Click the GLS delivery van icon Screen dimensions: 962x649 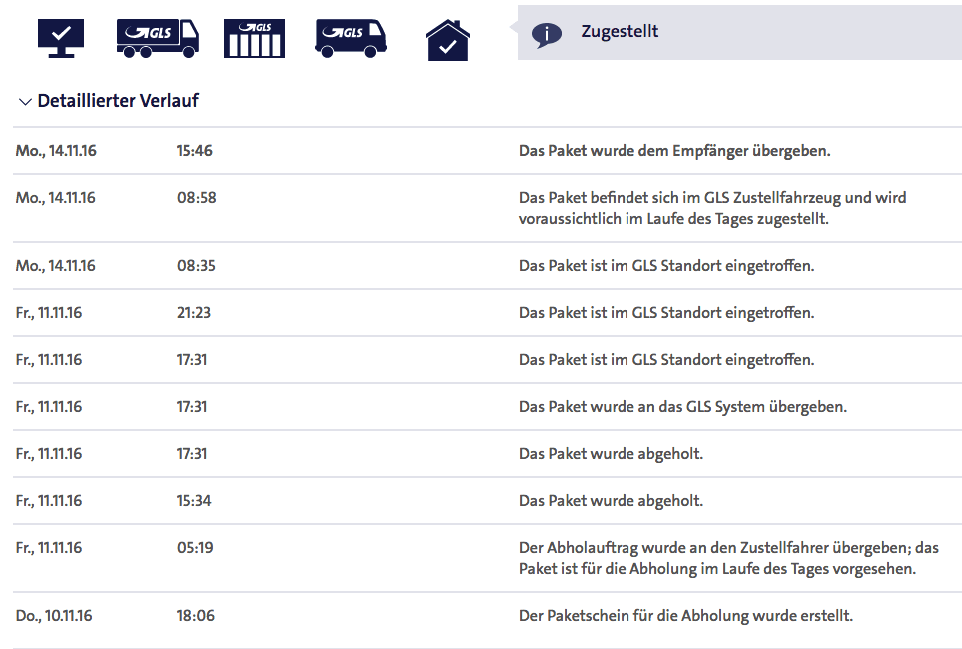coord(351,38)
